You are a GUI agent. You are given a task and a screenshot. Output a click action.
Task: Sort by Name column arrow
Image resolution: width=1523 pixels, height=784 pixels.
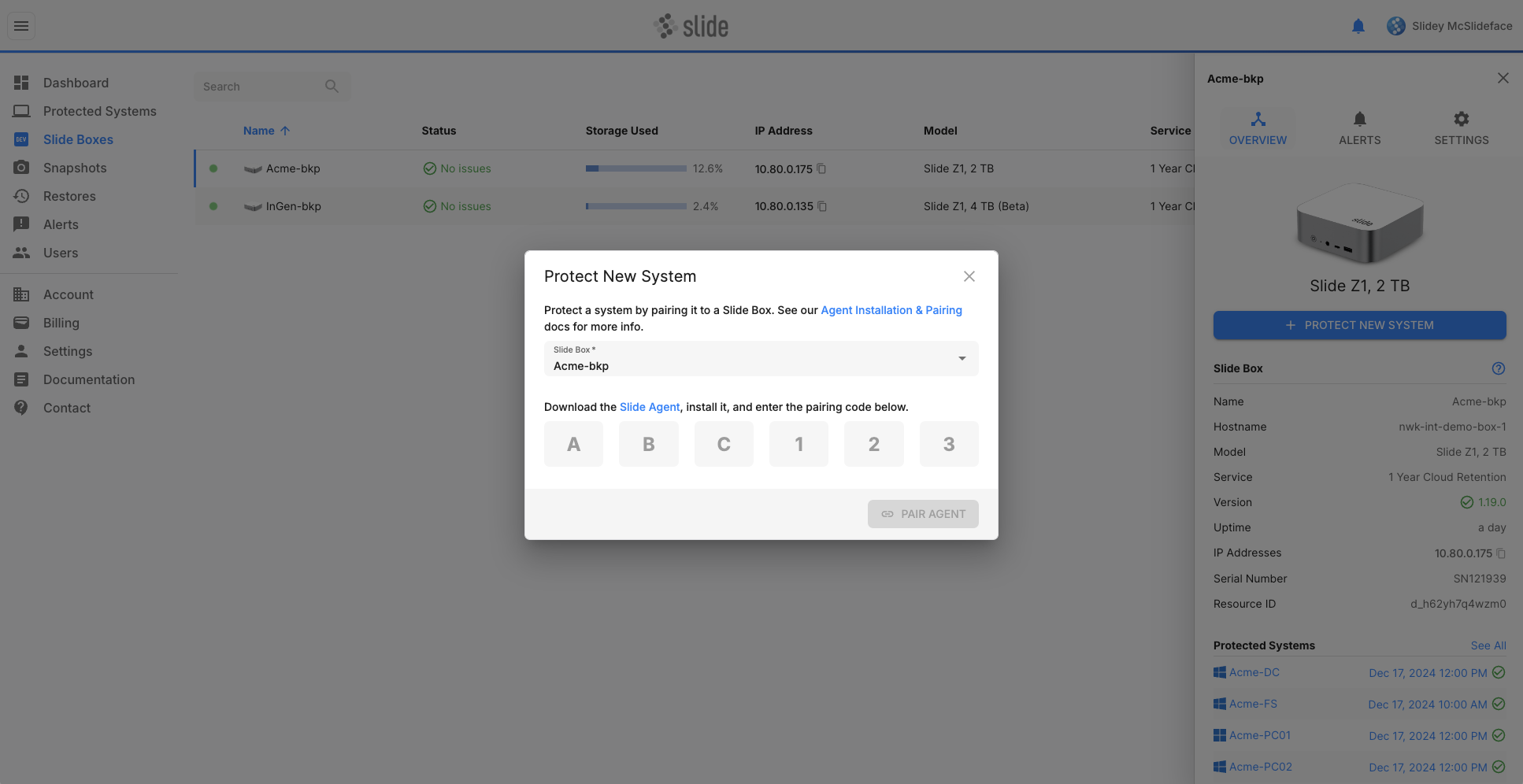(285, 131)
